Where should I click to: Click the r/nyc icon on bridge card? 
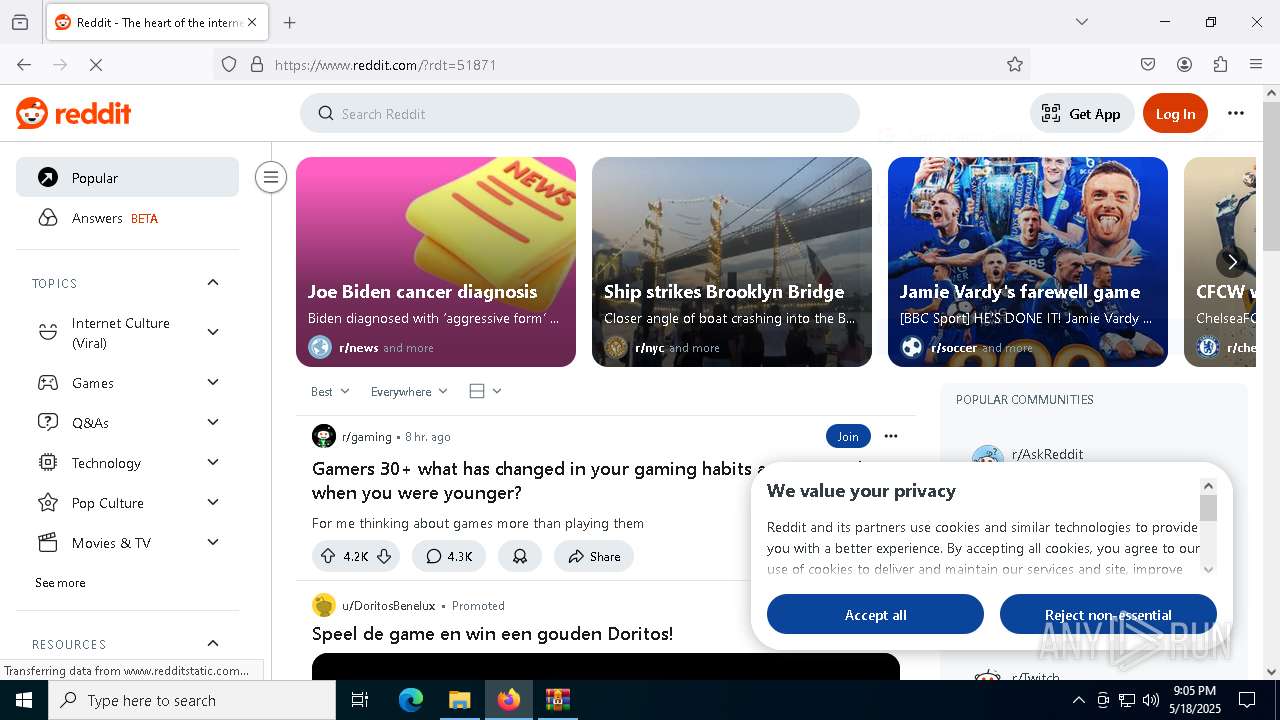coord(616,347)
